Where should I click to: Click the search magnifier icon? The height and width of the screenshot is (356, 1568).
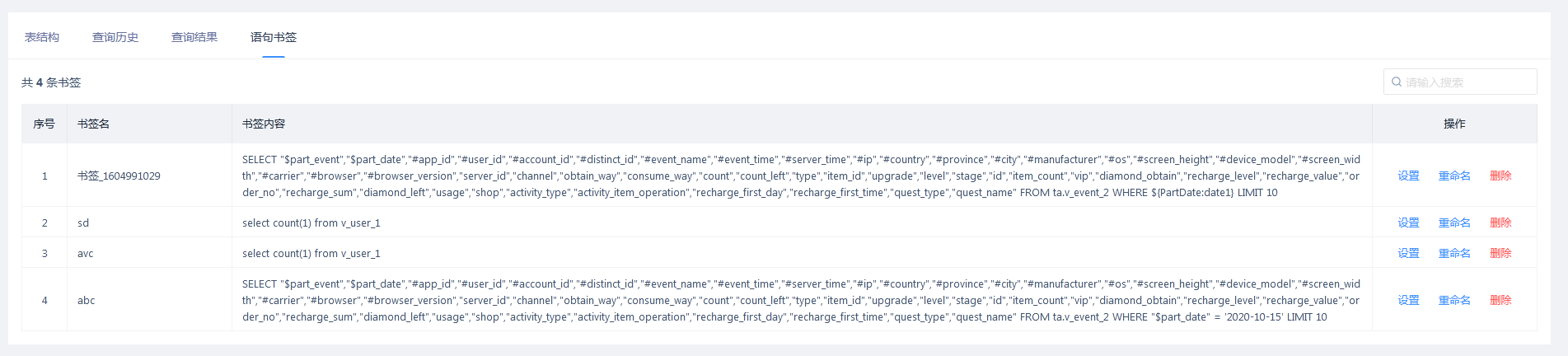[x=1397, y=82]
